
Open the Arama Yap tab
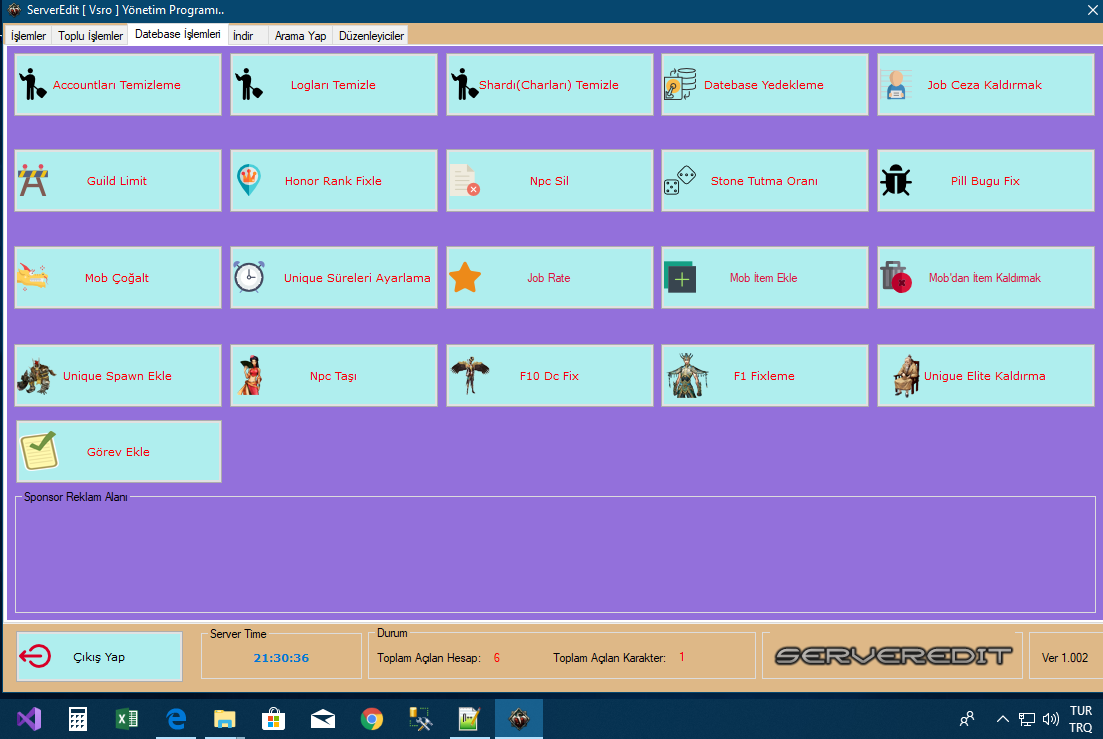click(300, 36)
